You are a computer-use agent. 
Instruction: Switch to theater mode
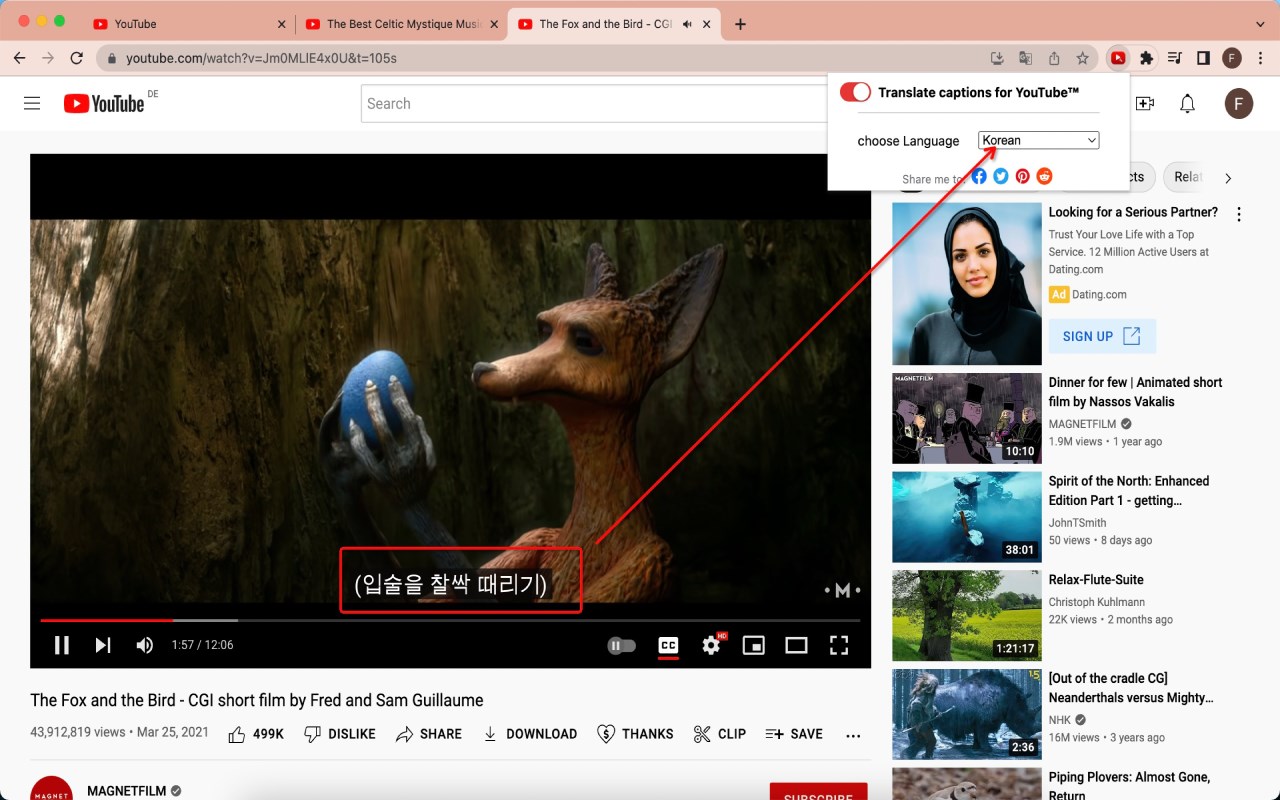pos(796,645)
